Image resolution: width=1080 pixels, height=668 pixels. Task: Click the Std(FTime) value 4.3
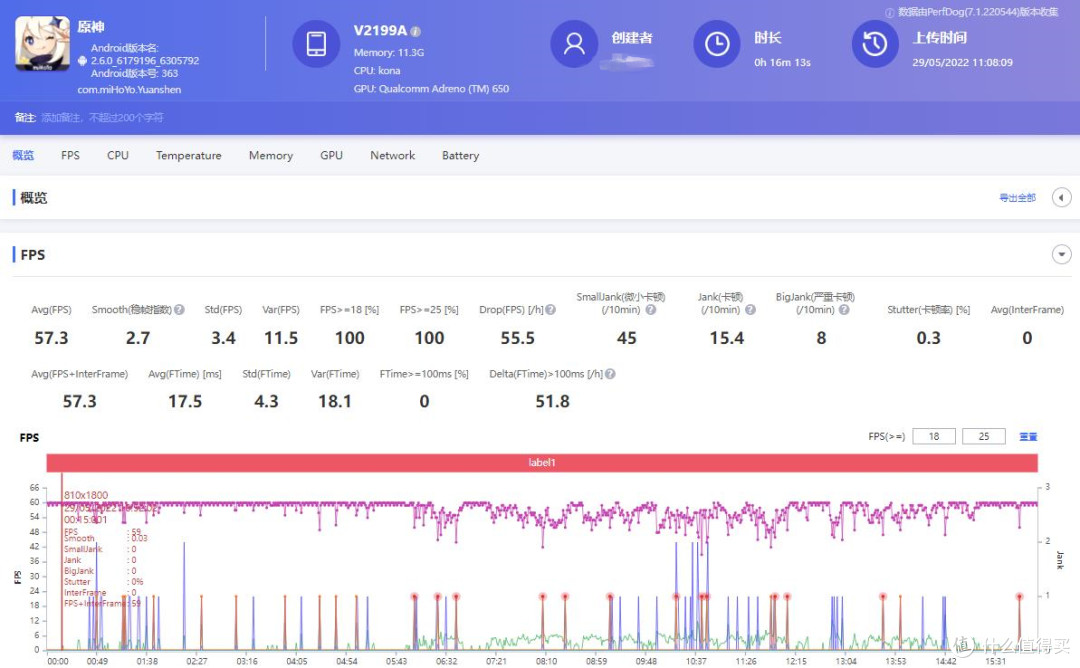pyautogui.click(x=267, y=401)
